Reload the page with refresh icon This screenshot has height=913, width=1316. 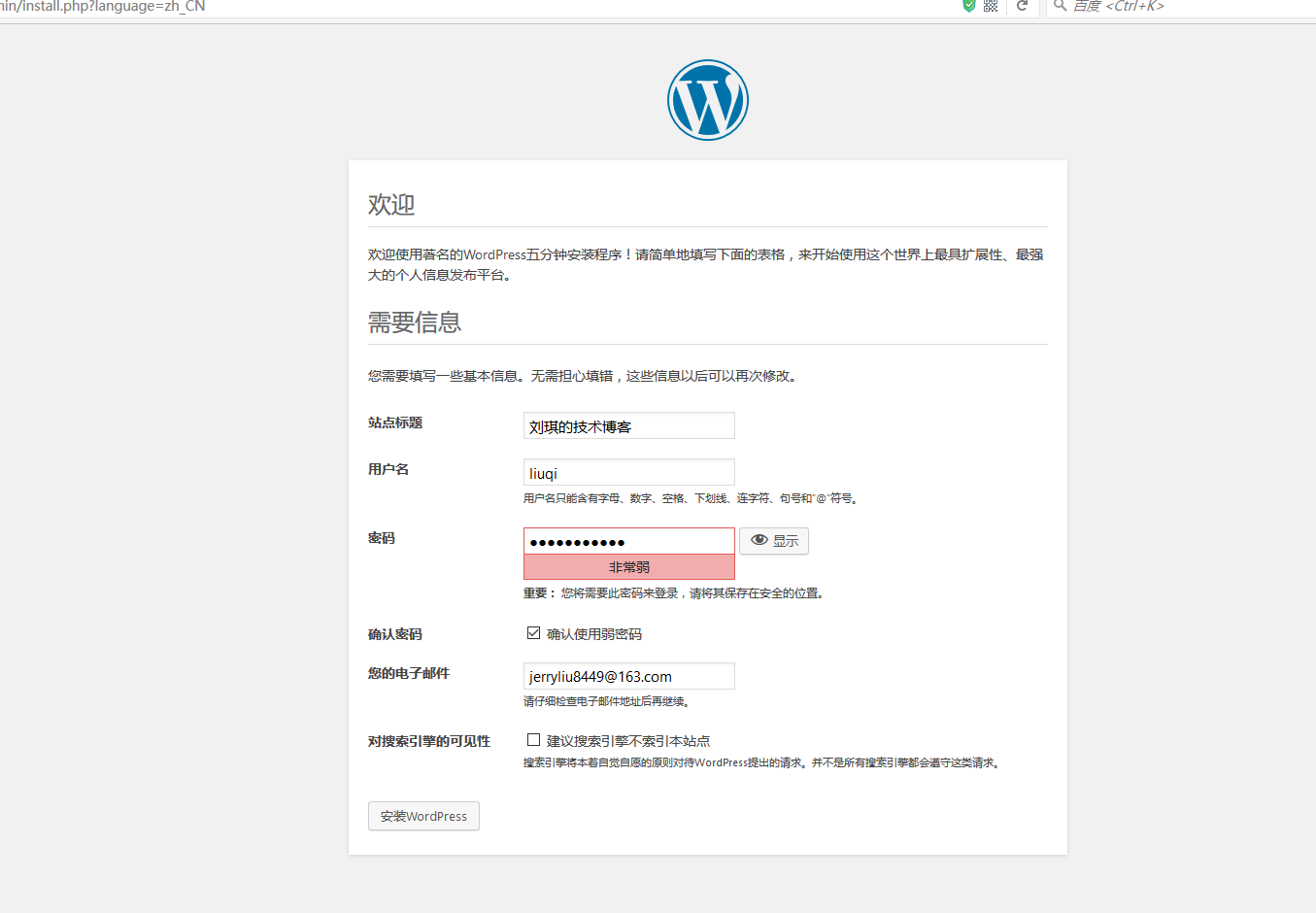click(1022, 6)
